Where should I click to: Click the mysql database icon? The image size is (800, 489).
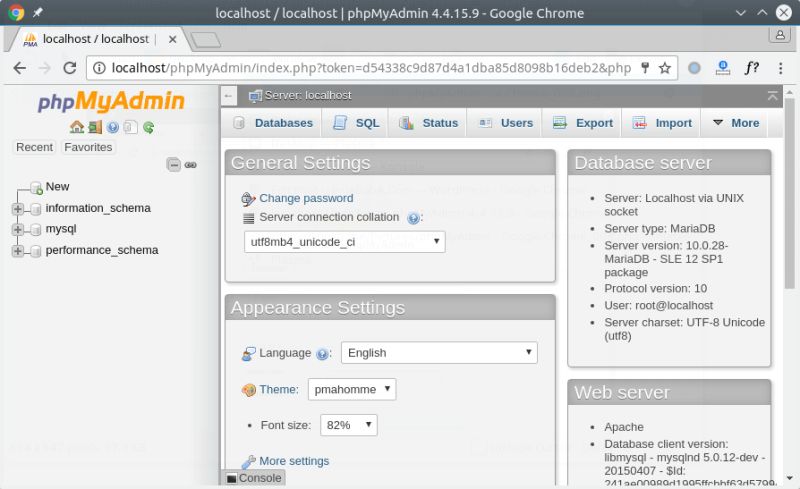[x=35, y=230]
